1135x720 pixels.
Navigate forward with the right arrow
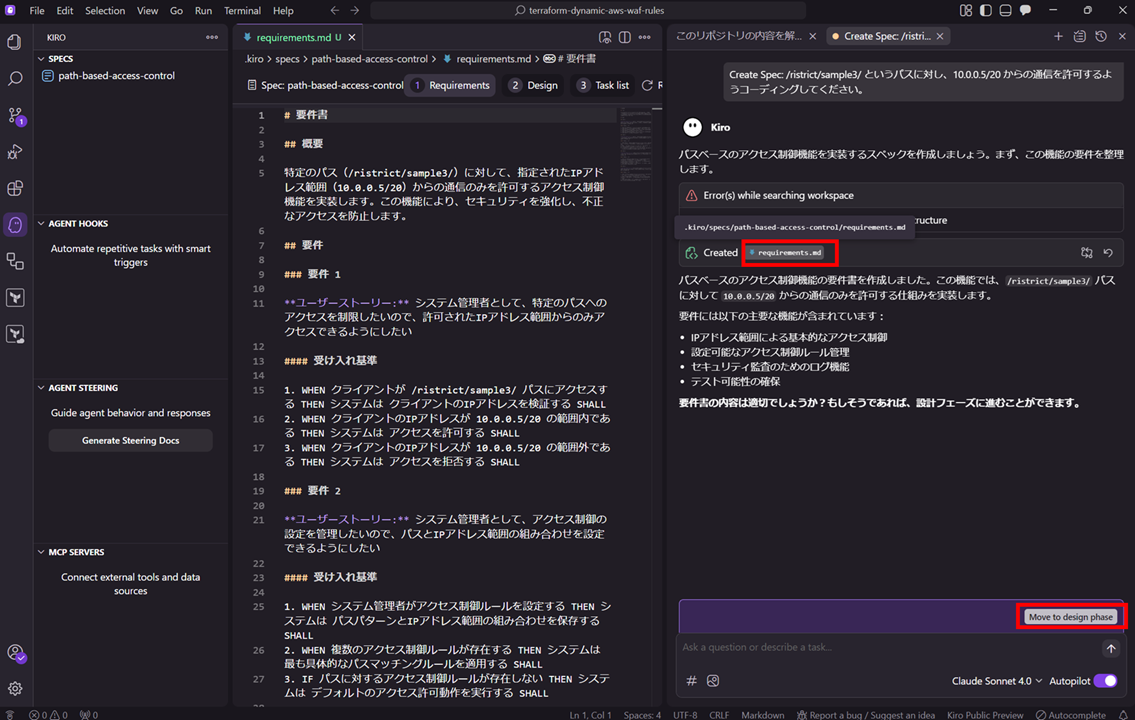click(x=355, y=11)
